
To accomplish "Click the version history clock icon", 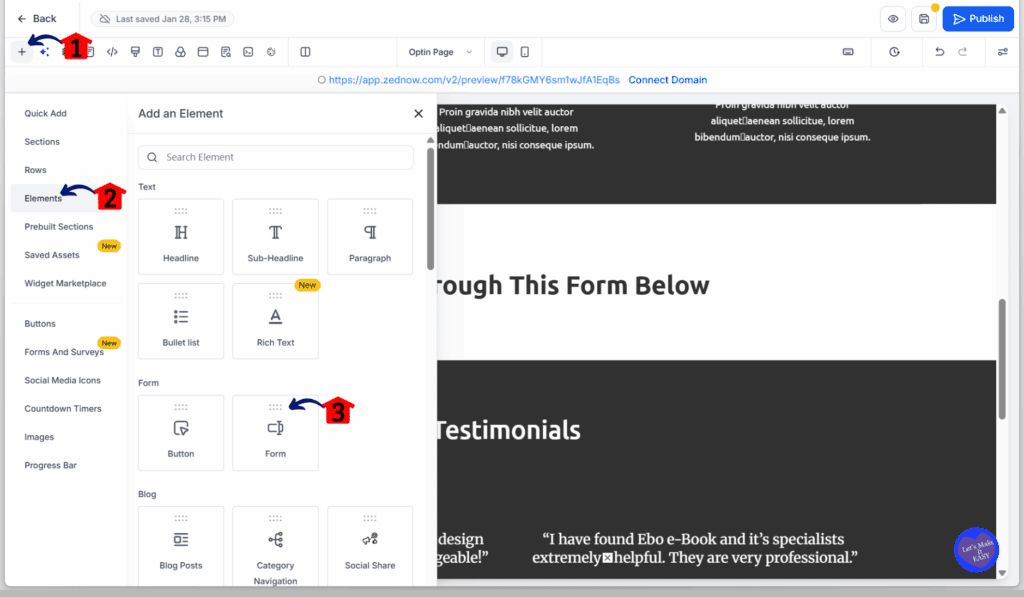I will (x=895, y=52).
